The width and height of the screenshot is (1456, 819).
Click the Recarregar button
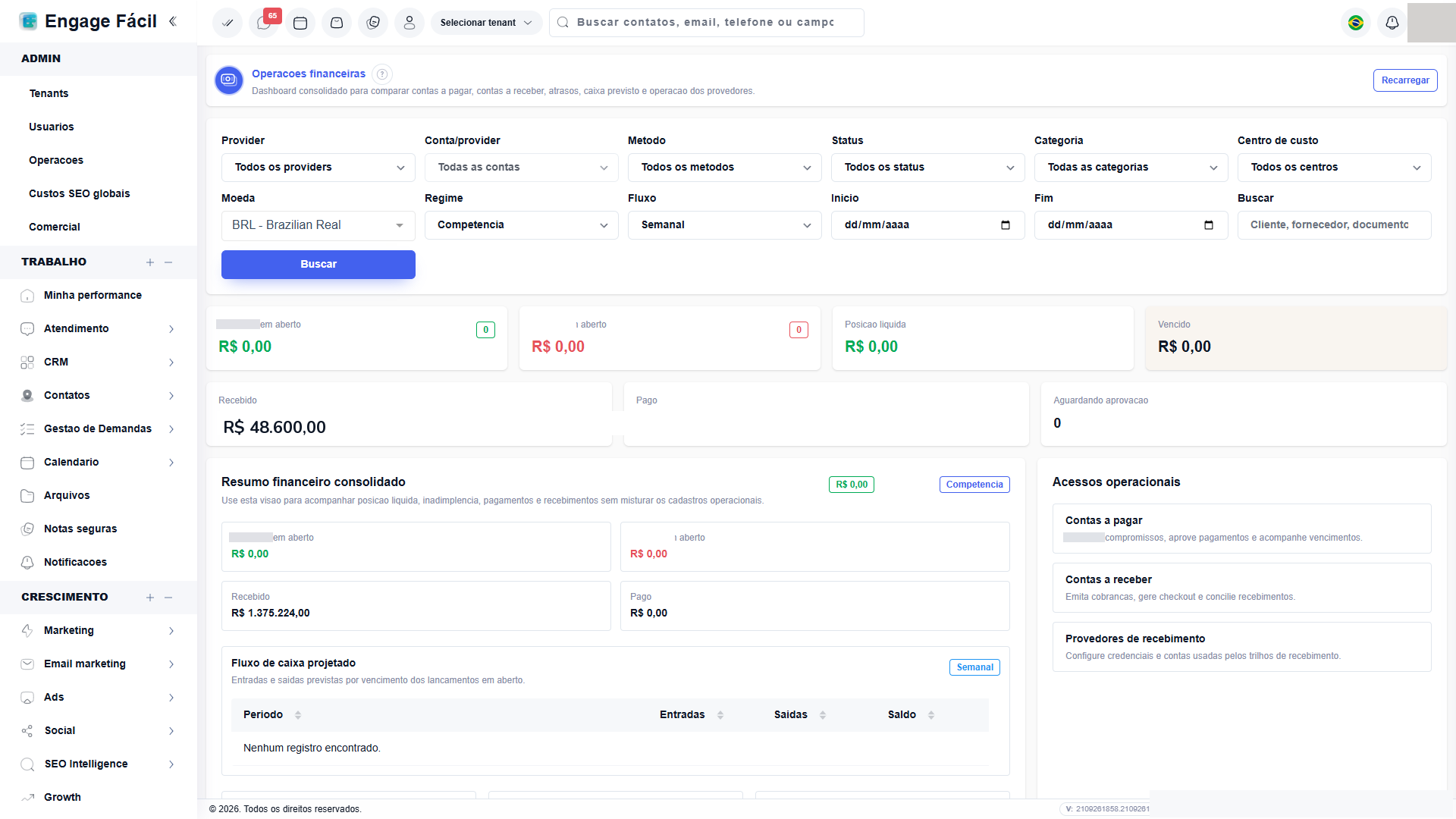click(1405, 80)
